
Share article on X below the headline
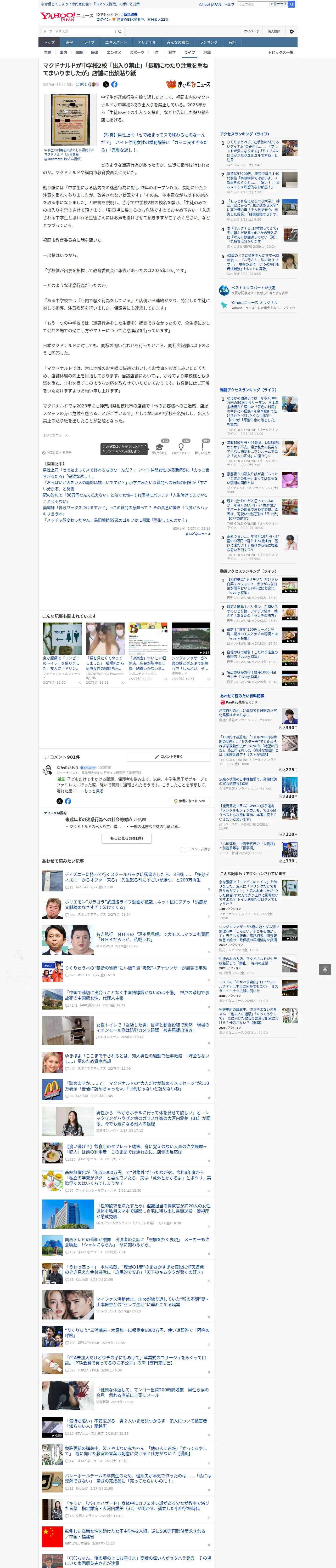tap(106, 85)
